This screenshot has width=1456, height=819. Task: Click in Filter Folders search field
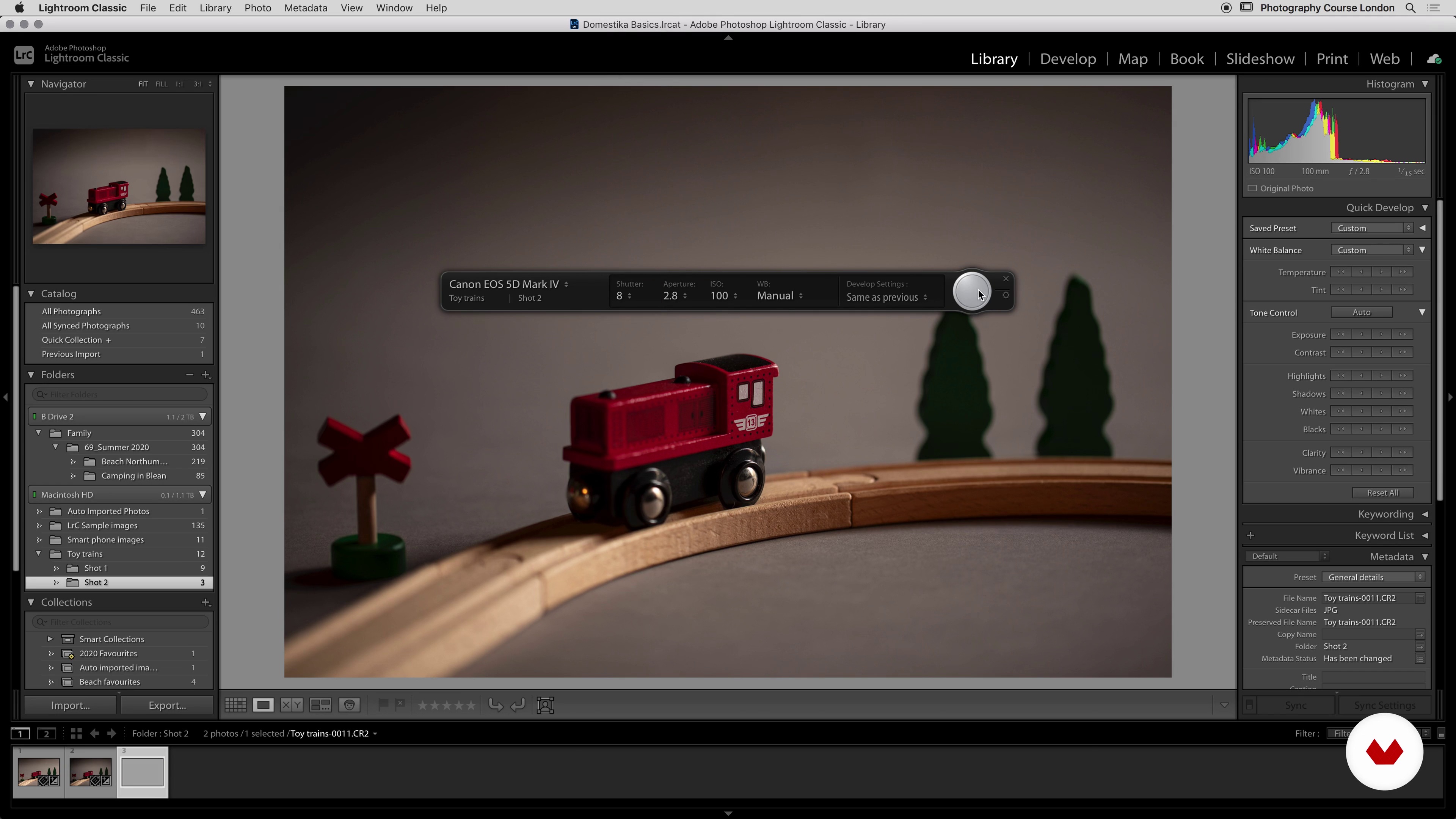tap(120, 394)
